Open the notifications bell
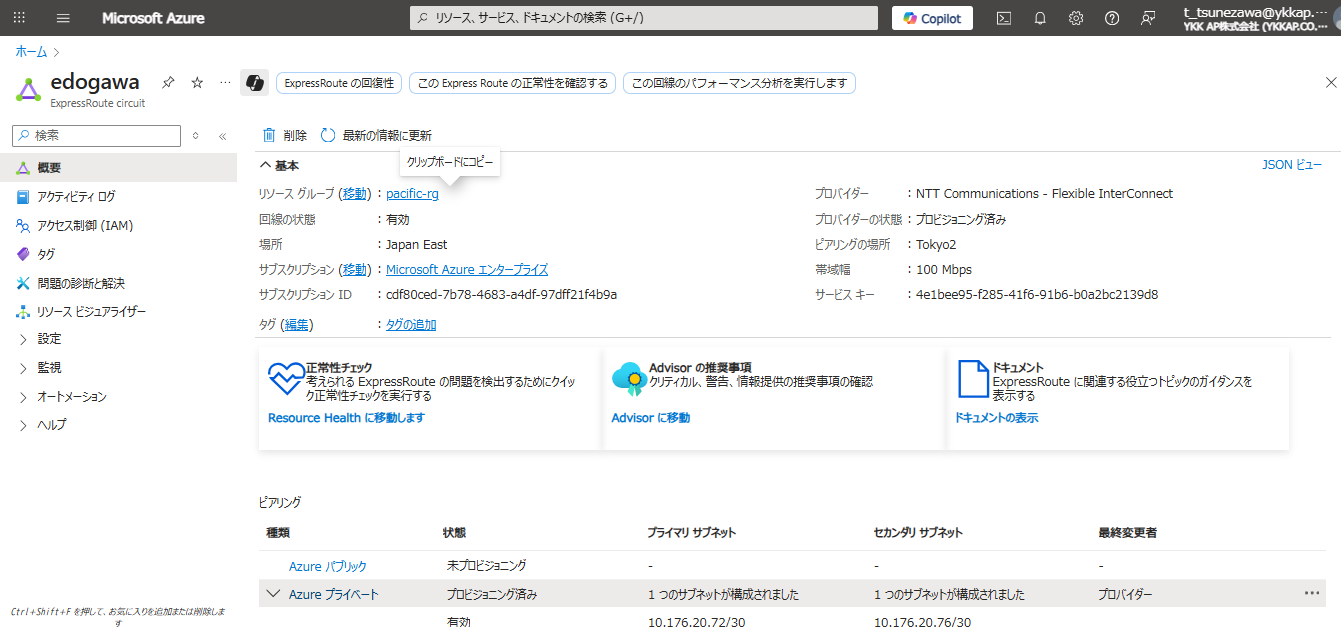 click(1040, 18)
